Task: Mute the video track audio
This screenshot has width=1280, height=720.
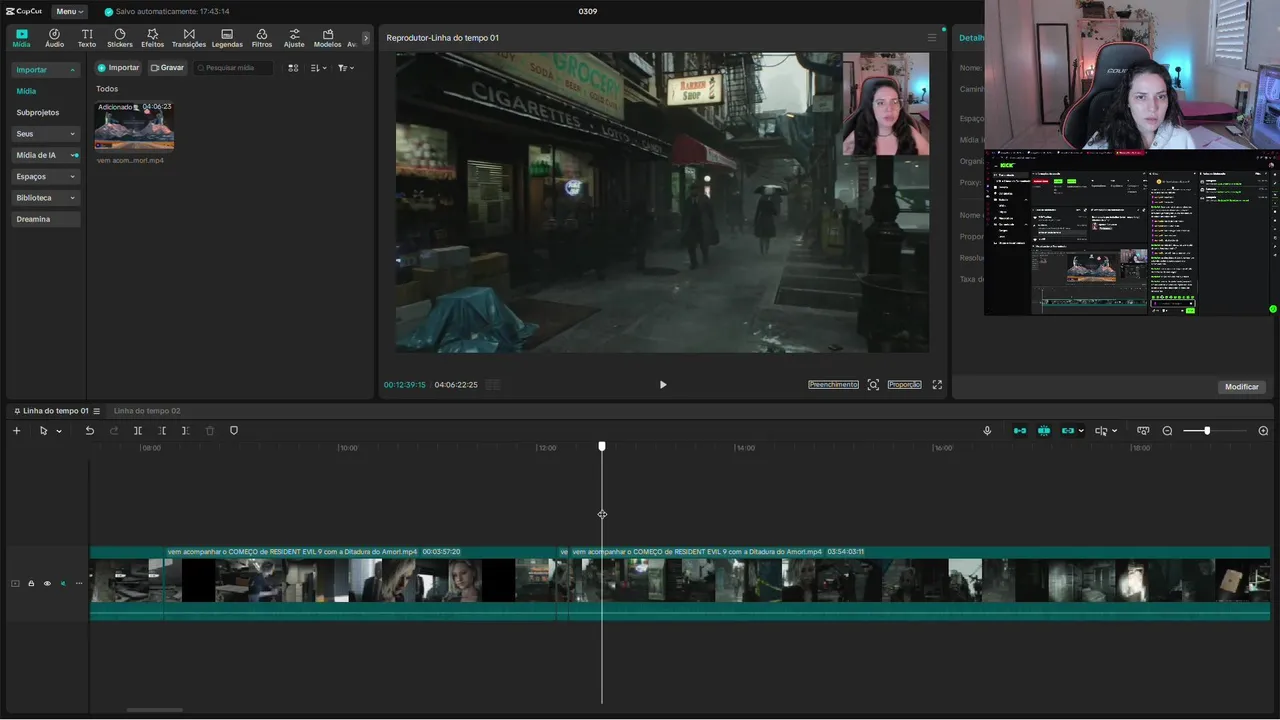Action: coord(63,584)
